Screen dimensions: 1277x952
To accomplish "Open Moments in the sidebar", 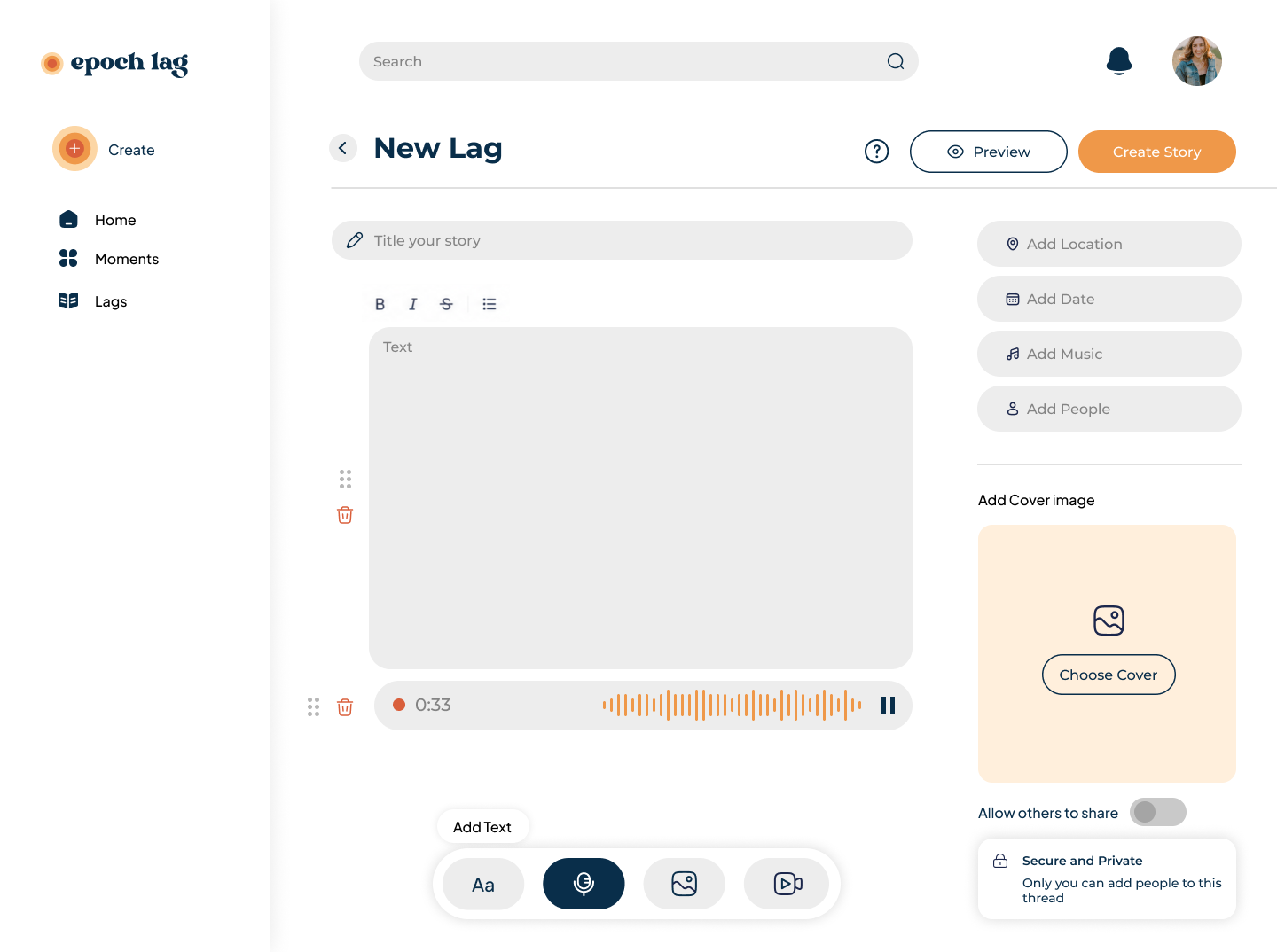I will [108, 259].
